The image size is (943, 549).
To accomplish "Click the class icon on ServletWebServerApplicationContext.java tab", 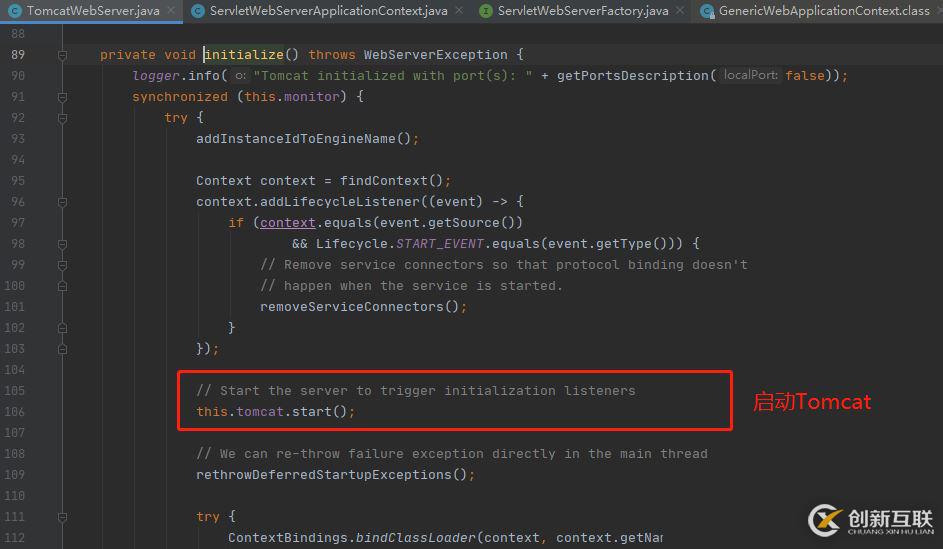I will (x=197, y=11).
